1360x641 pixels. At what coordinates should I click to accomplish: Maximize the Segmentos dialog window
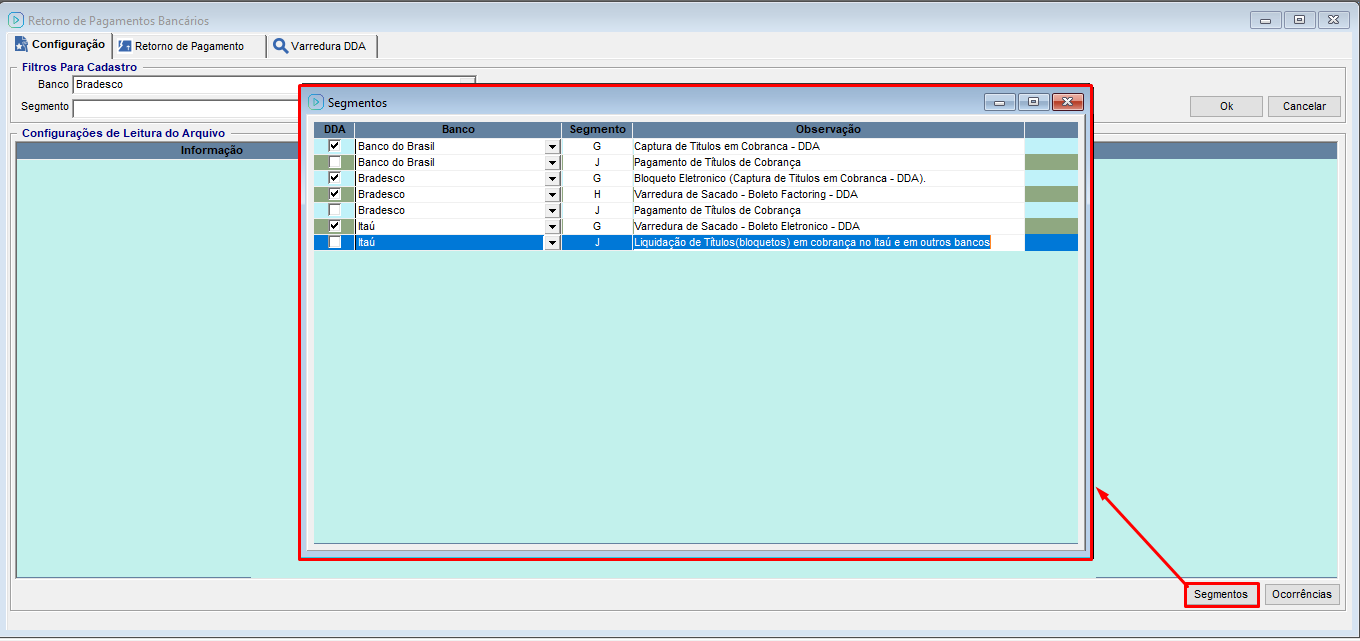point(1034,102)
